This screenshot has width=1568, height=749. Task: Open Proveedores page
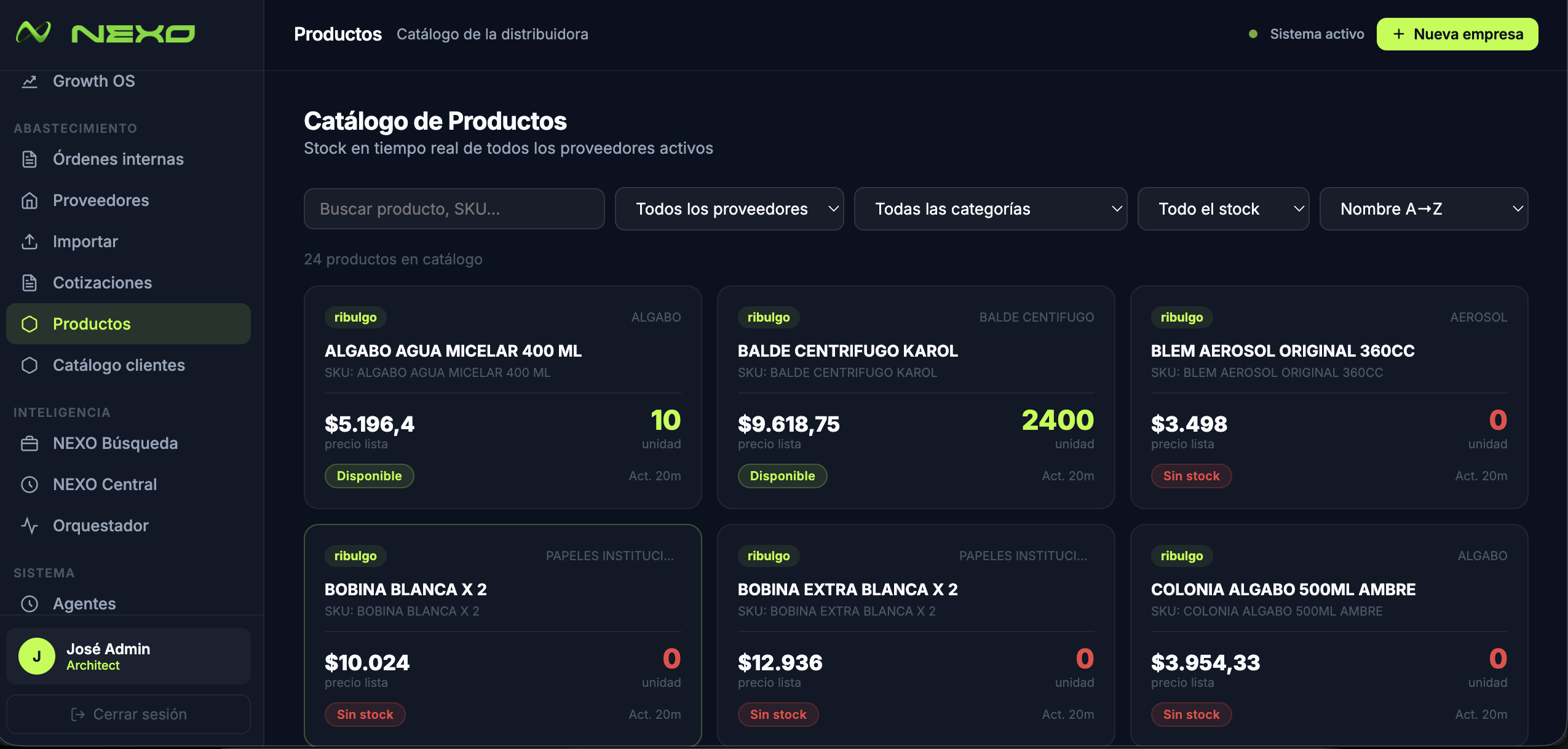tap(129, 200)
